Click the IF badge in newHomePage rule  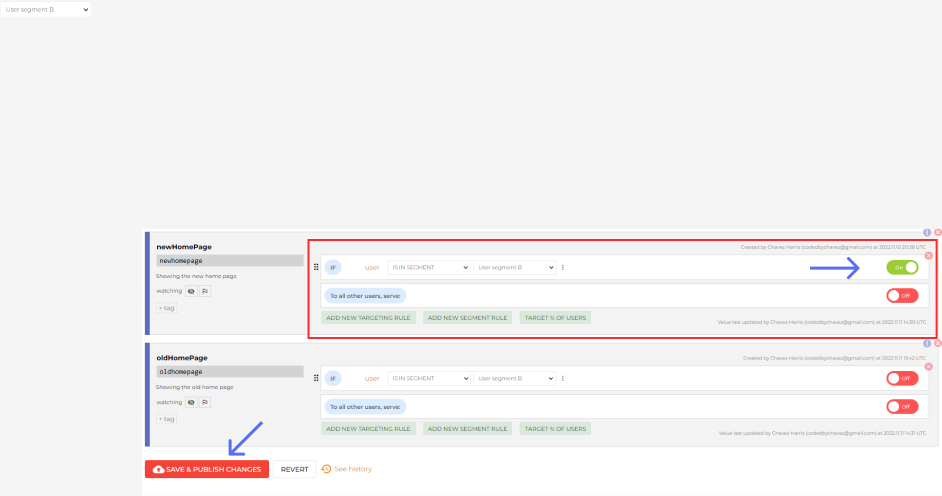click(333, 267)
